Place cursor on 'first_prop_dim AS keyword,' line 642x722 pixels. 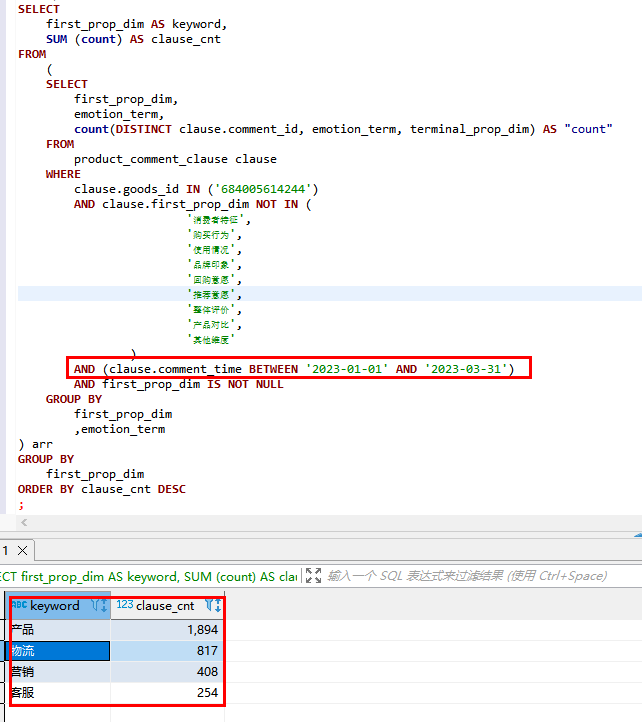pyautogui.click(x=136, y=24)
